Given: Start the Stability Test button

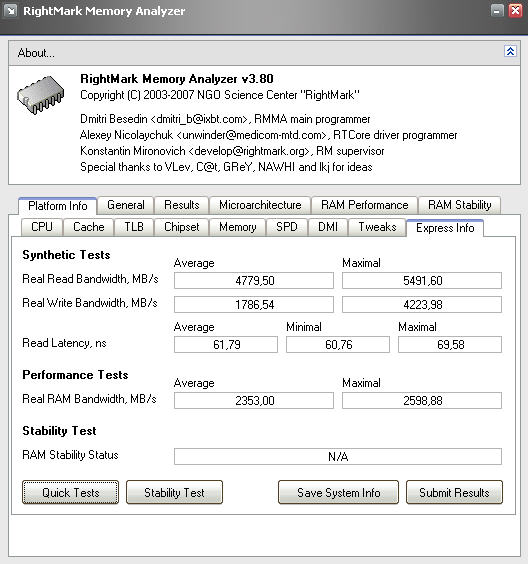Looking at the screenshot, I should (x=174, y=492).
